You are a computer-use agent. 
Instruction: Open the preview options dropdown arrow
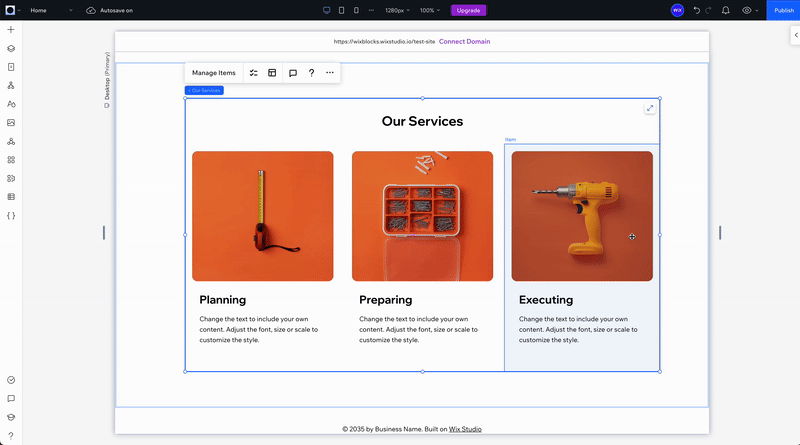[757, 10]
